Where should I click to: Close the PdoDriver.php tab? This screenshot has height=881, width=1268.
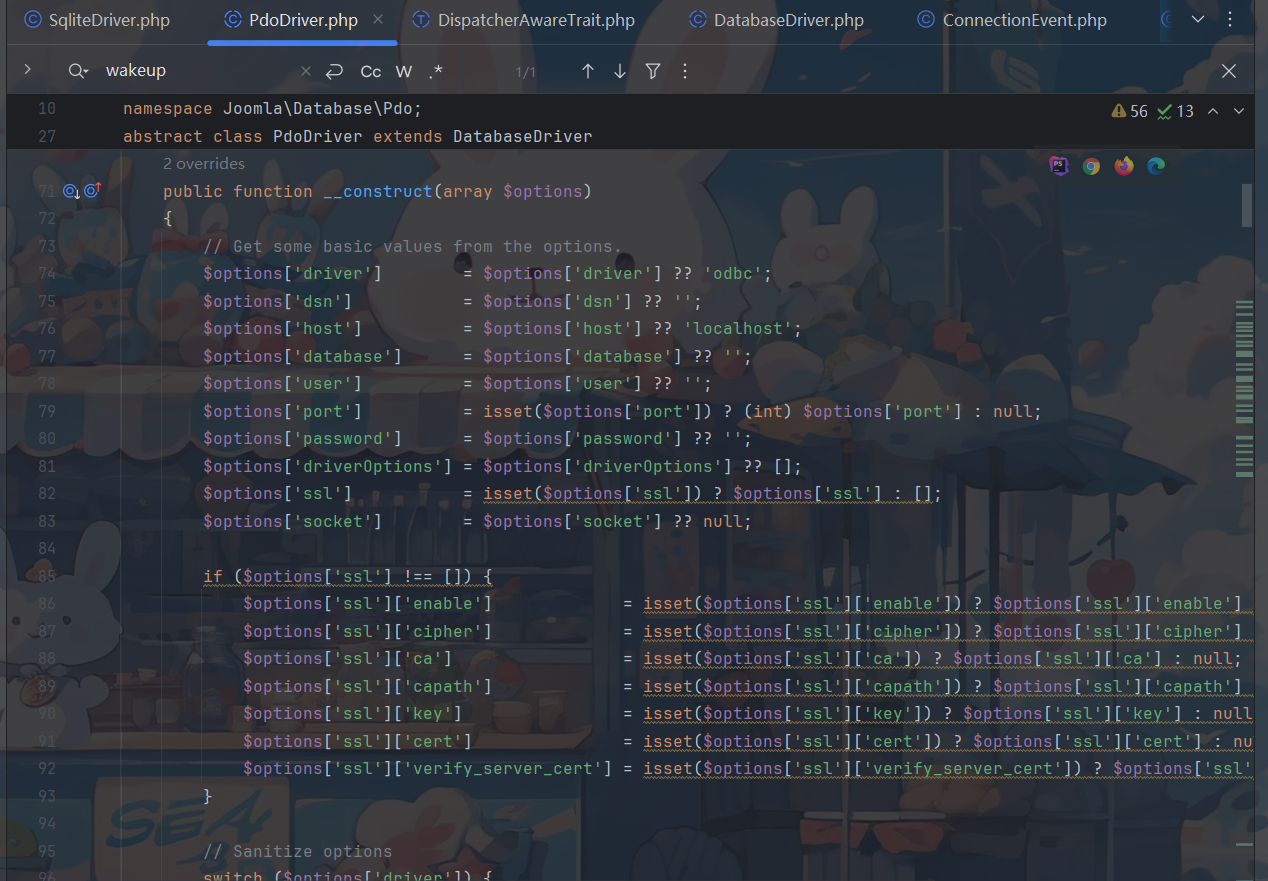tap(378, 19)
